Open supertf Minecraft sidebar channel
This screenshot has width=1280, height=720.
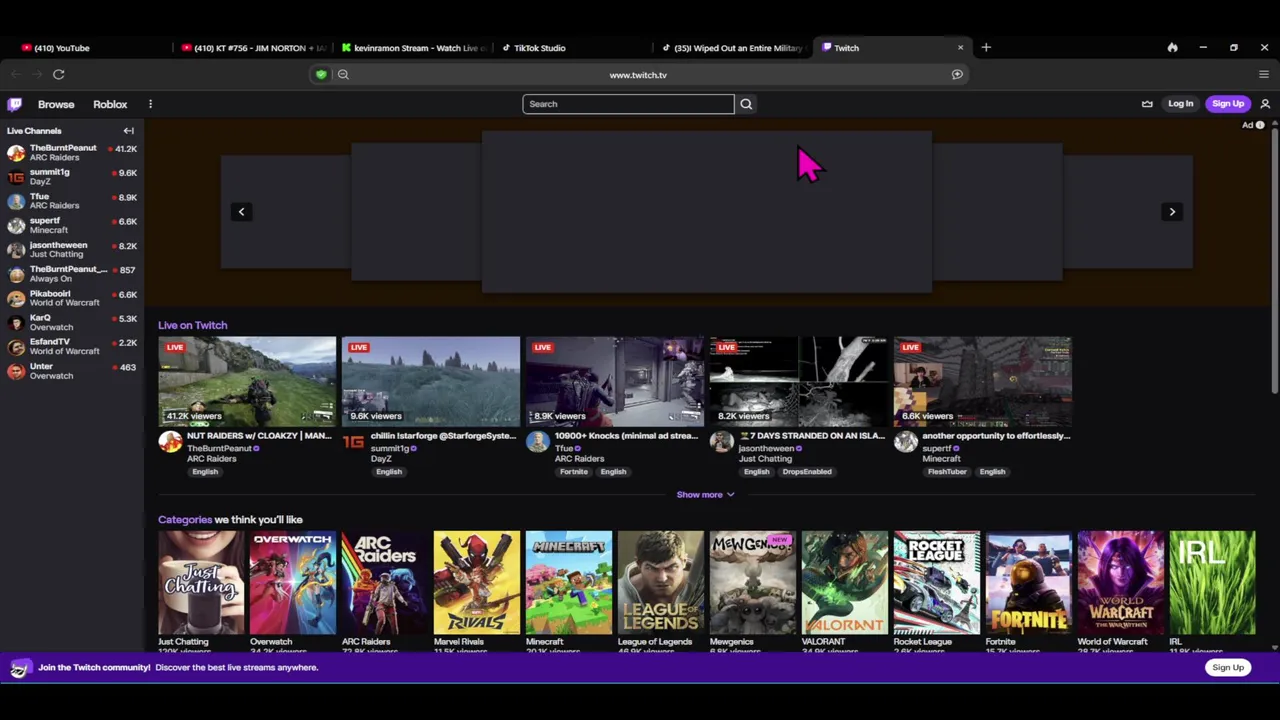[x=72, y=225]
